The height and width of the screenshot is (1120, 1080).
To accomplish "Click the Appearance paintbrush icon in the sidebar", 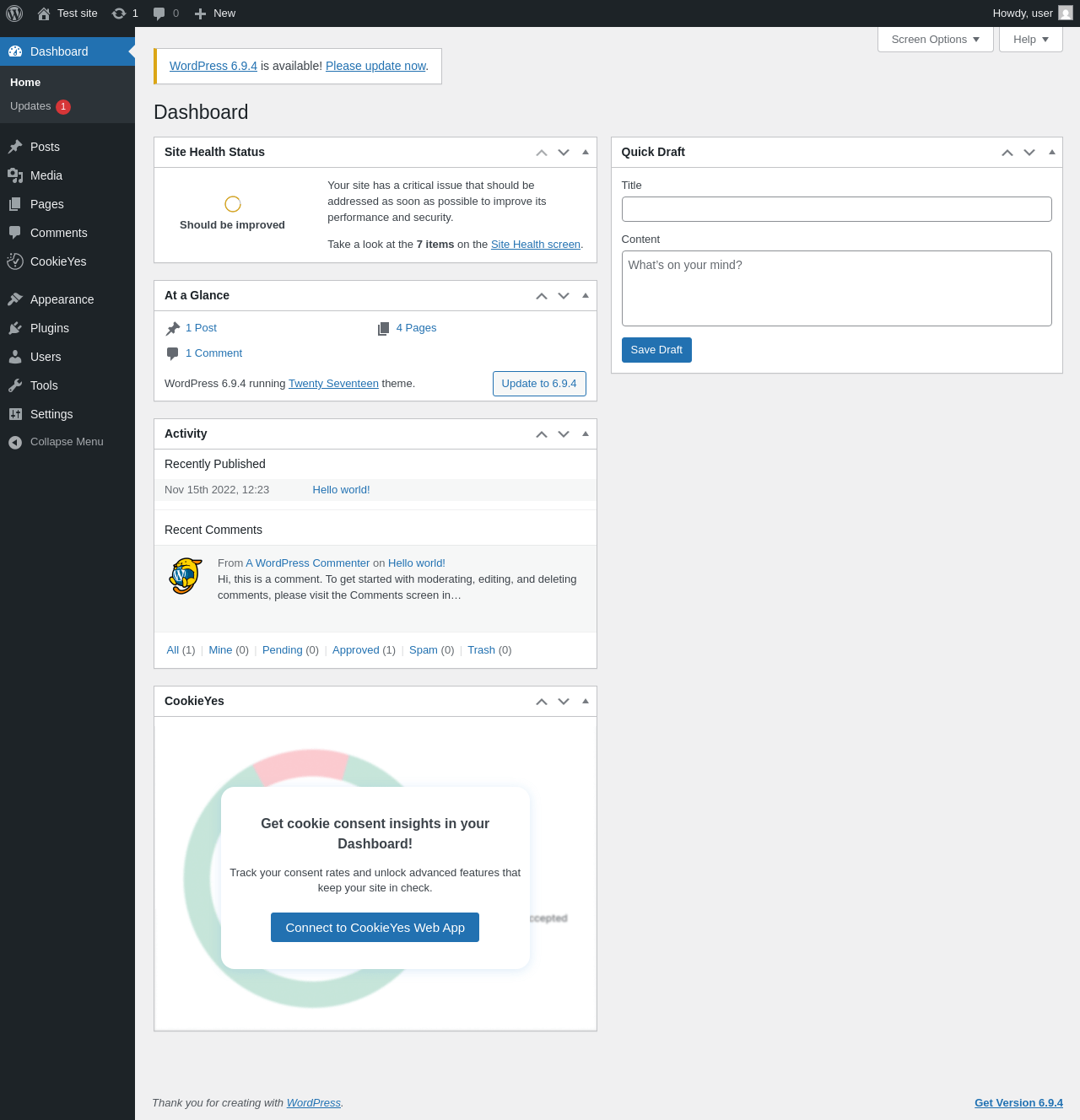I will point(15,299).
